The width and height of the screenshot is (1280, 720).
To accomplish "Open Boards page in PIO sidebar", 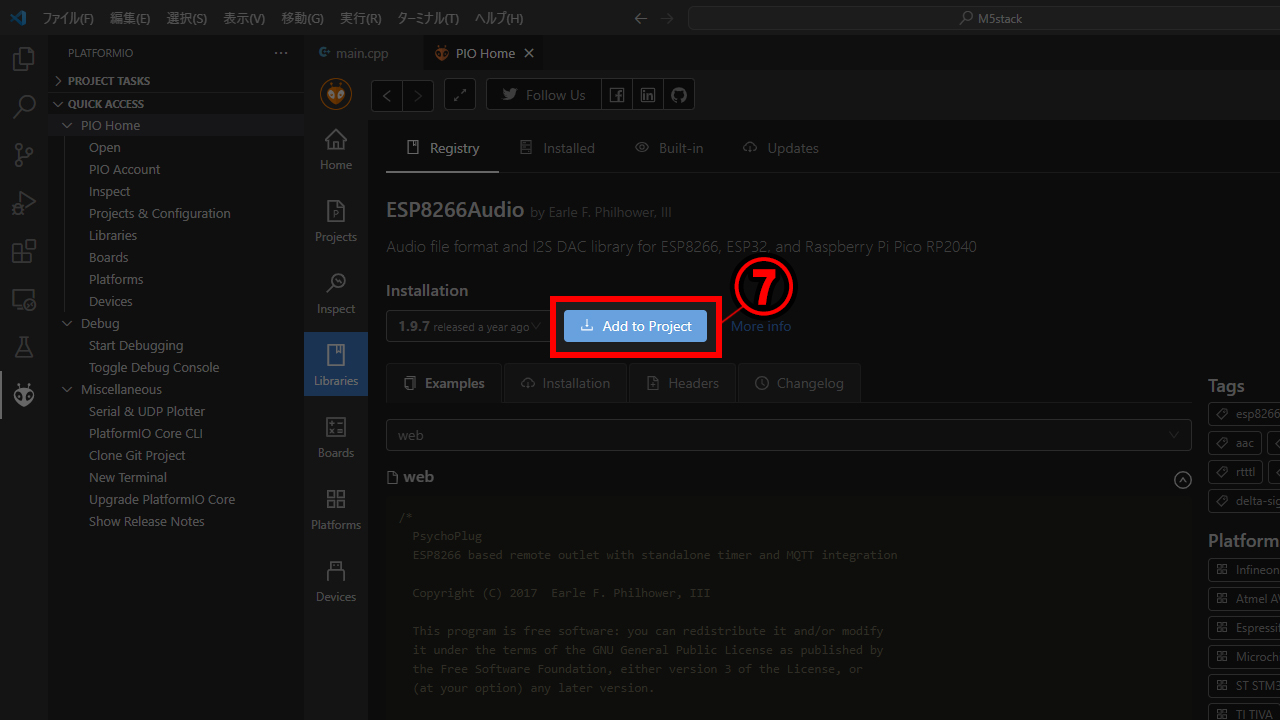I will 336,437.
